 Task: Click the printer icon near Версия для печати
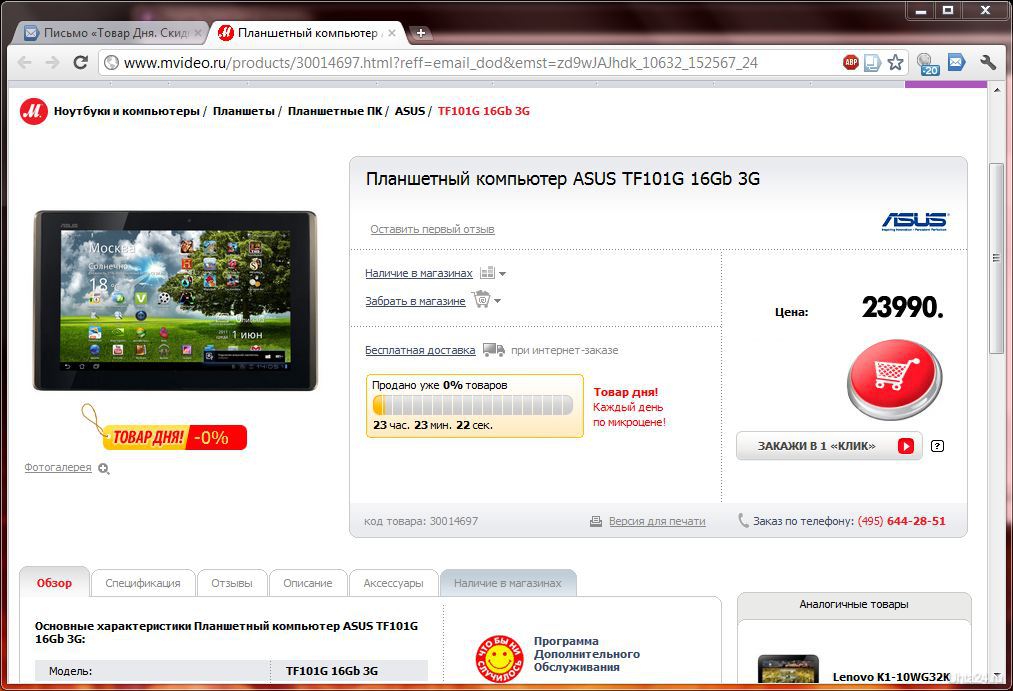[x=596, y=521]
